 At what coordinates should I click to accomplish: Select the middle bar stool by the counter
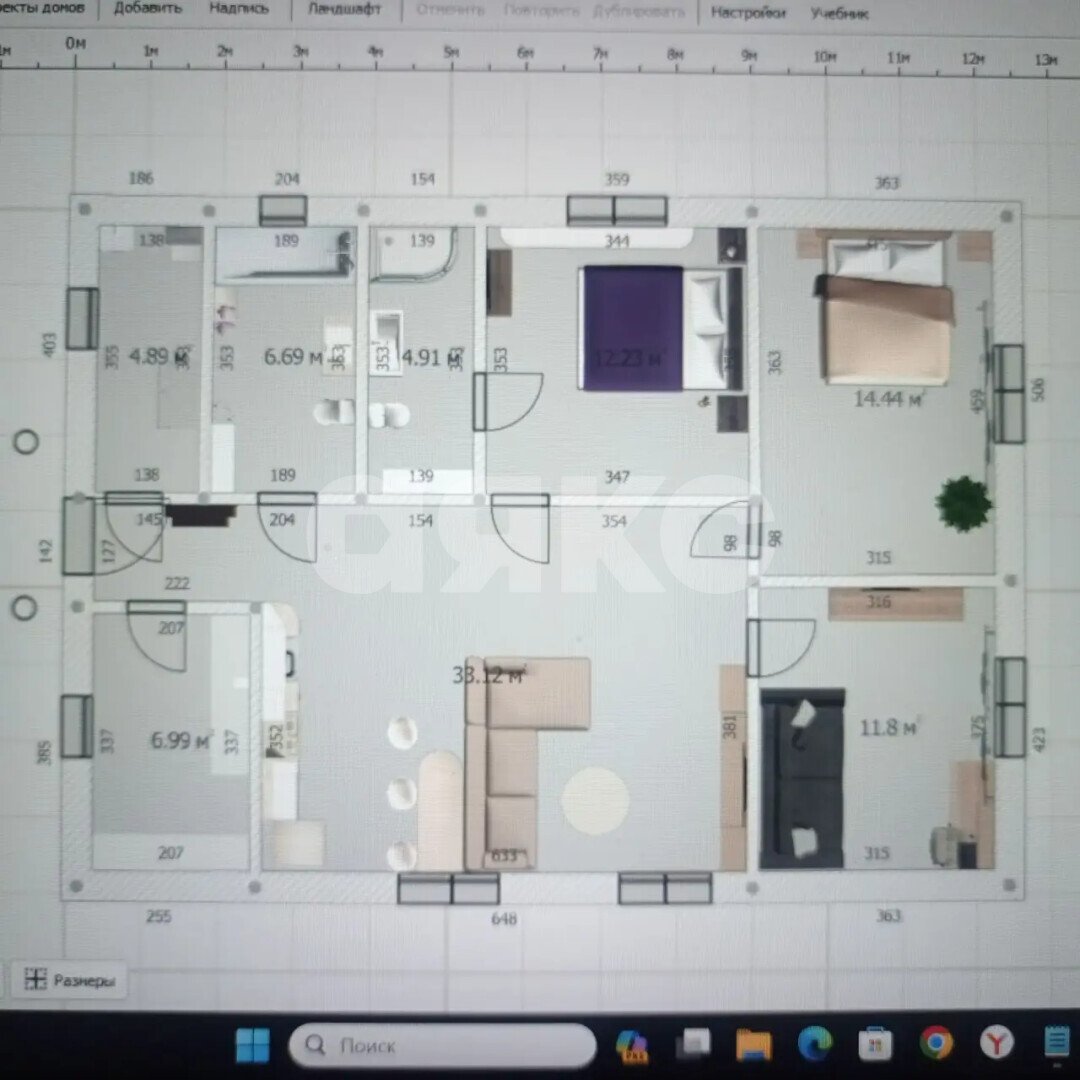click(402, 793)
